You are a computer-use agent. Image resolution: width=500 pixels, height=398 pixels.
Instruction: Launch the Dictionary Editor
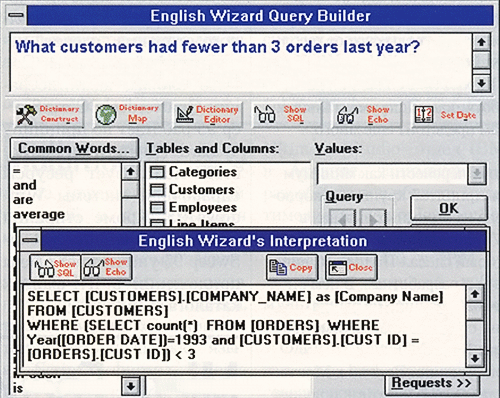click(x=208, y=115)
